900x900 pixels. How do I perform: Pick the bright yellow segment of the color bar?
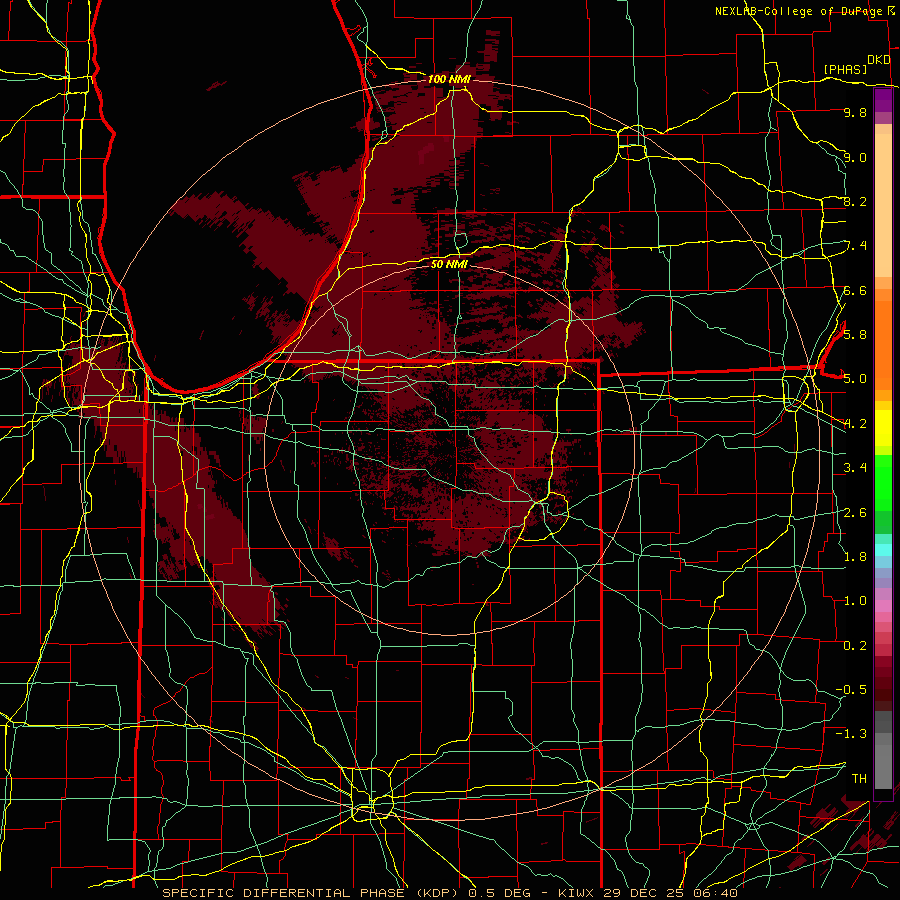pyautogui.click(x=883, y=428)
